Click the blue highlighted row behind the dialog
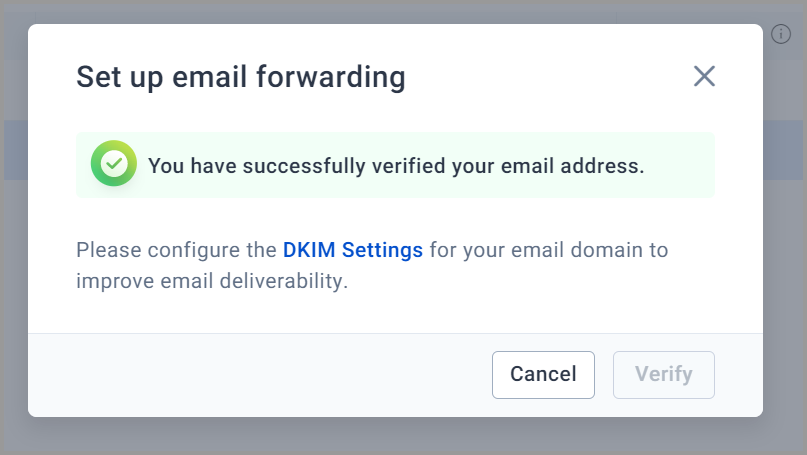Screen dimensions: 807x455 coord(782,150)
